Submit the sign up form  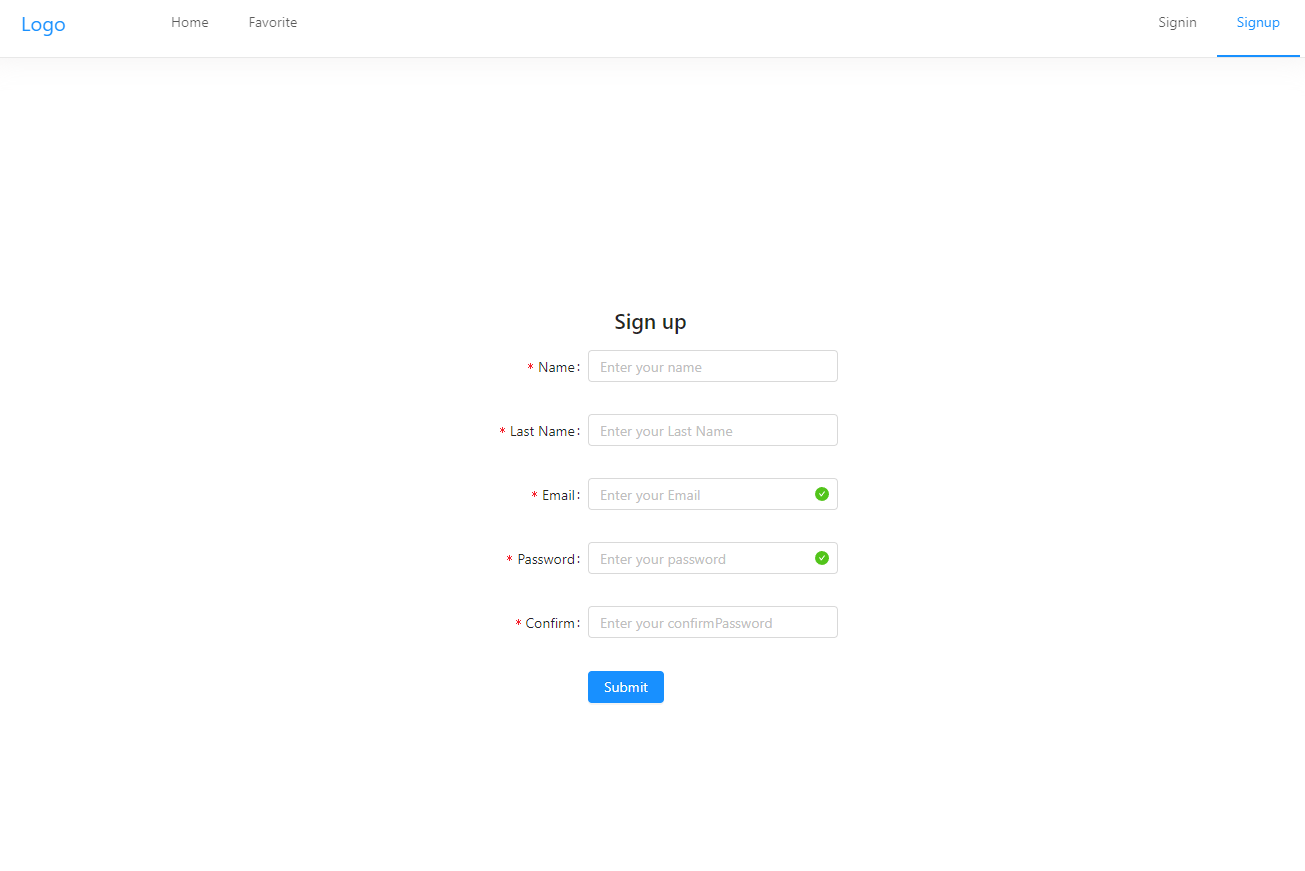click(626, 687)
